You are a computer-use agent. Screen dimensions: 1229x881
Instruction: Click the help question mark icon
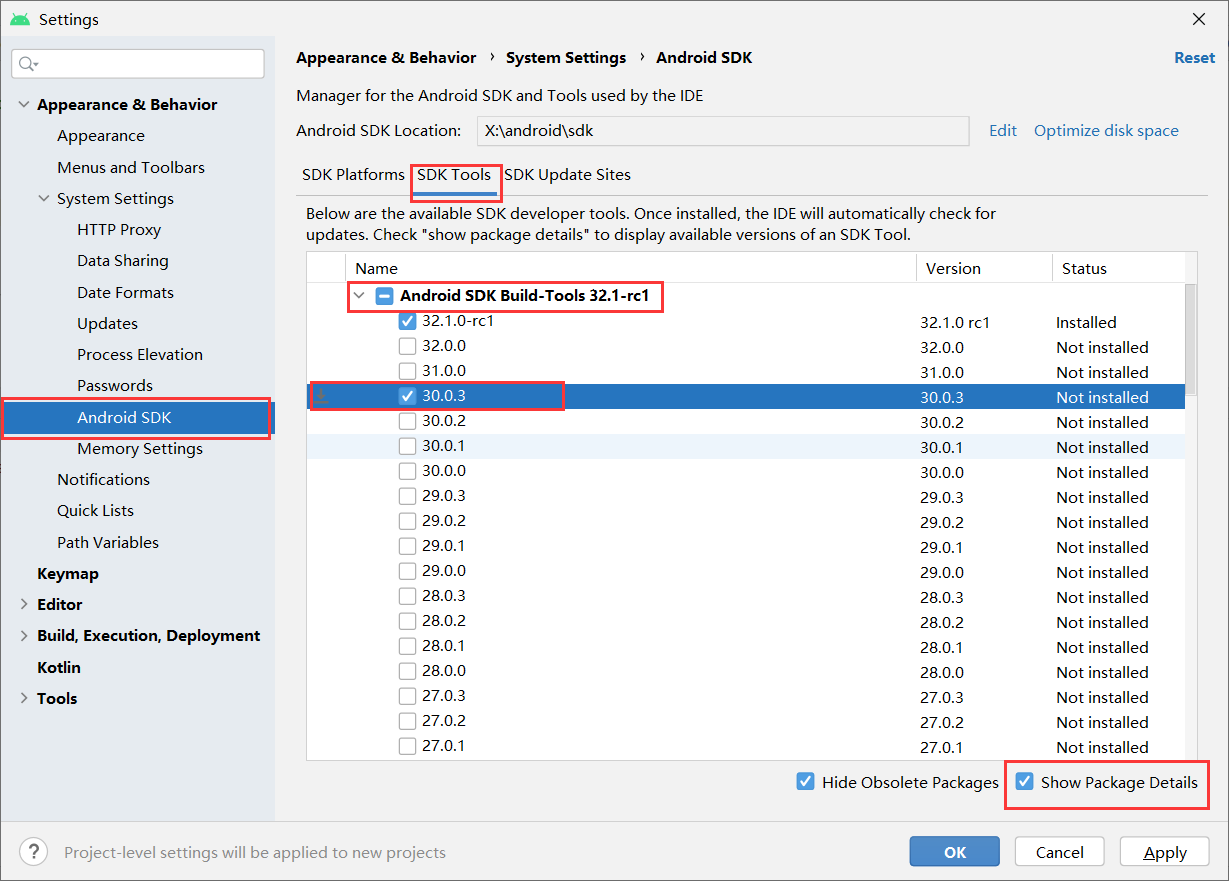coord(33,852)
